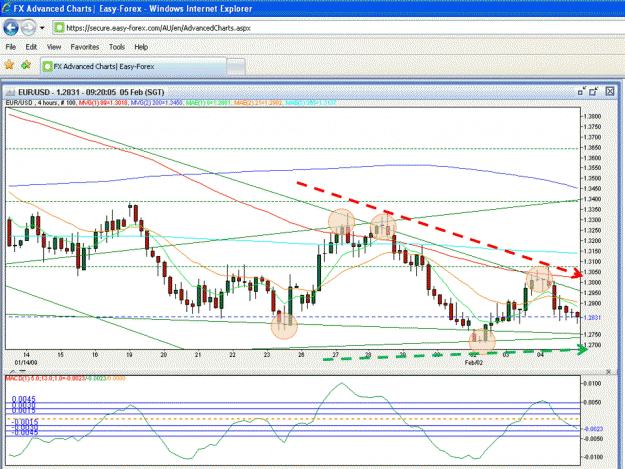The width and height of the screenshot is (625, 469).
Task: Open Favorites Center star icon
Action: [x=9, y=65]
